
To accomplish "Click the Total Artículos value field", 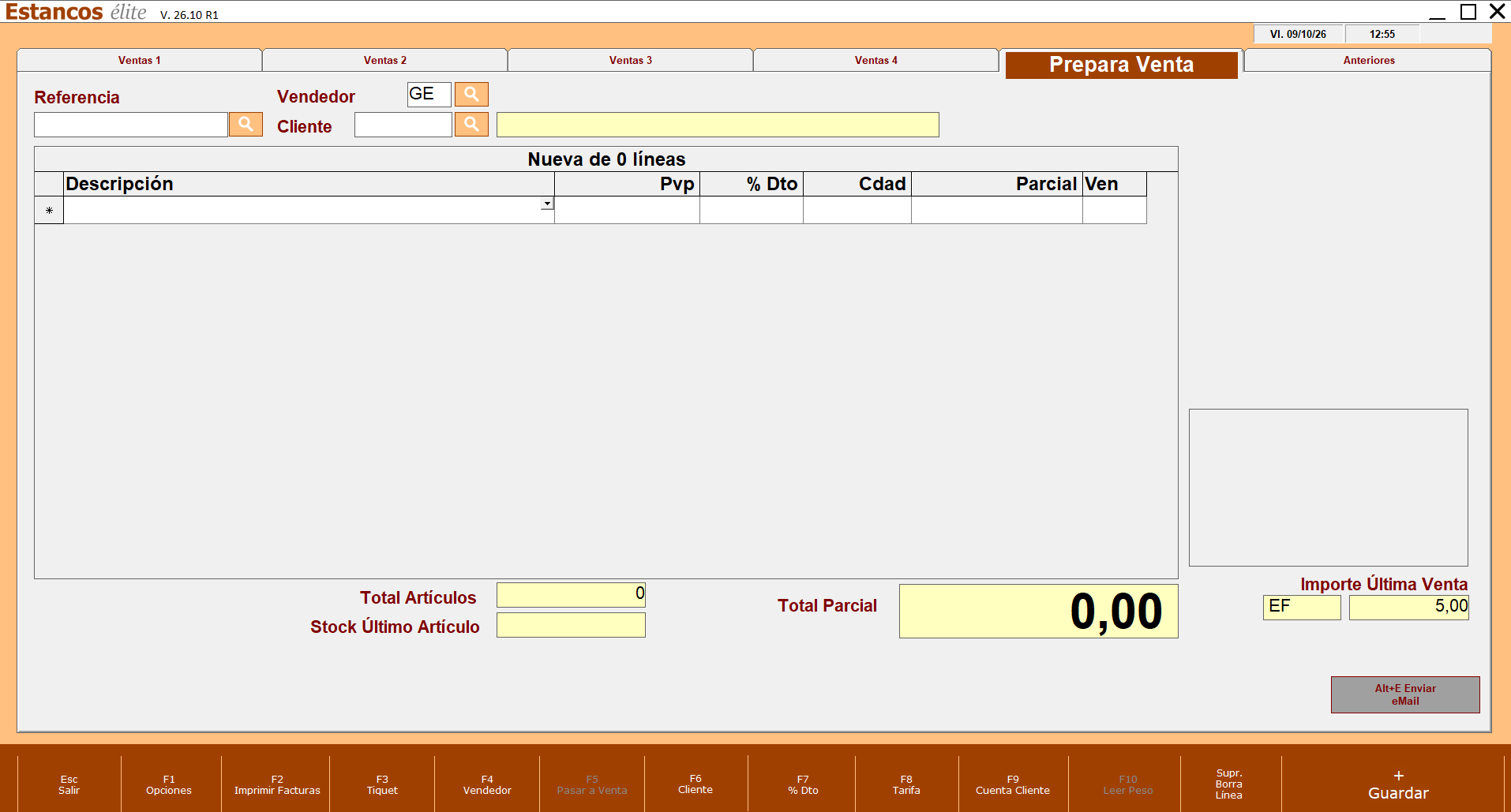I will point(571,595).
